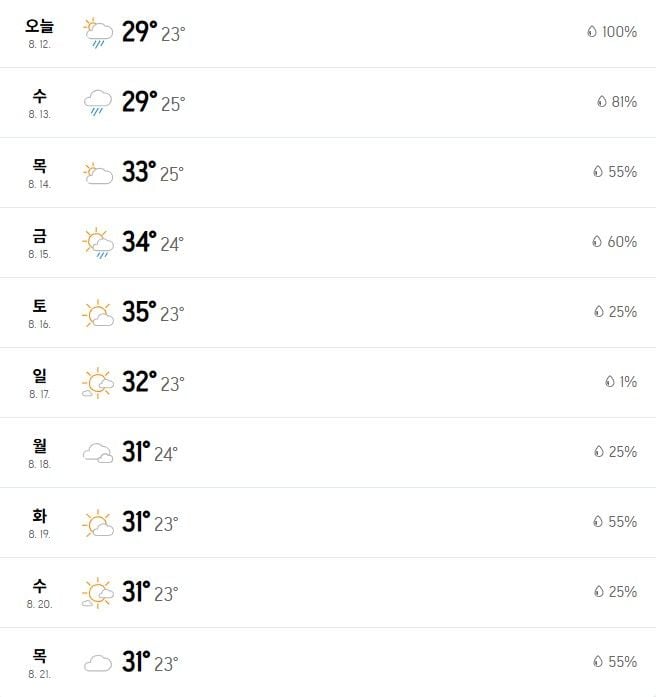
Task: Select the 일 8. 17. day label
Action: coord(39,383)
